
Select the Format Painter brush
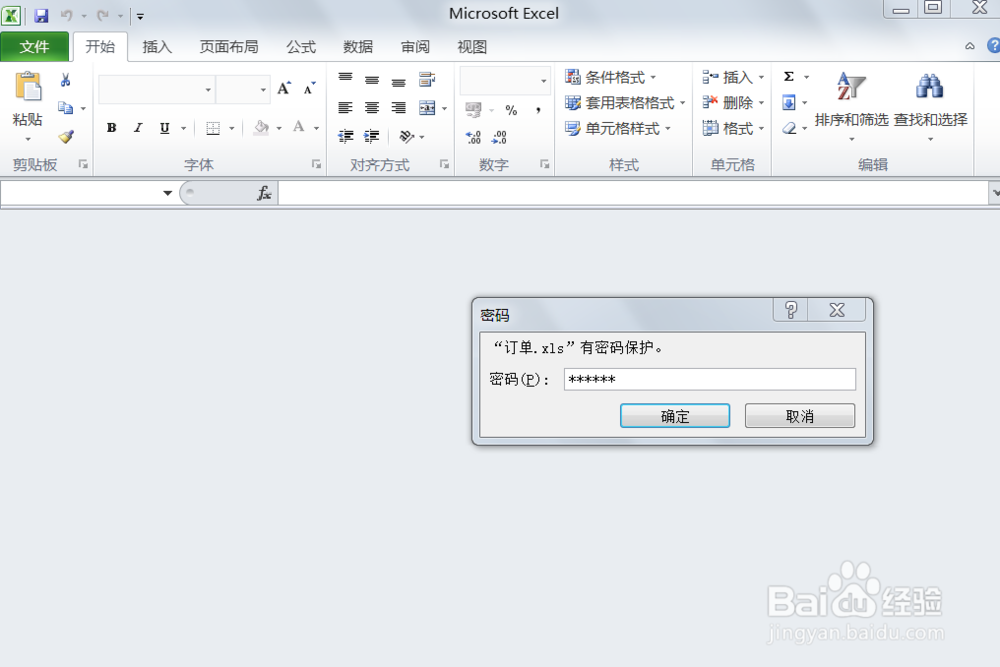click(66, 136)
